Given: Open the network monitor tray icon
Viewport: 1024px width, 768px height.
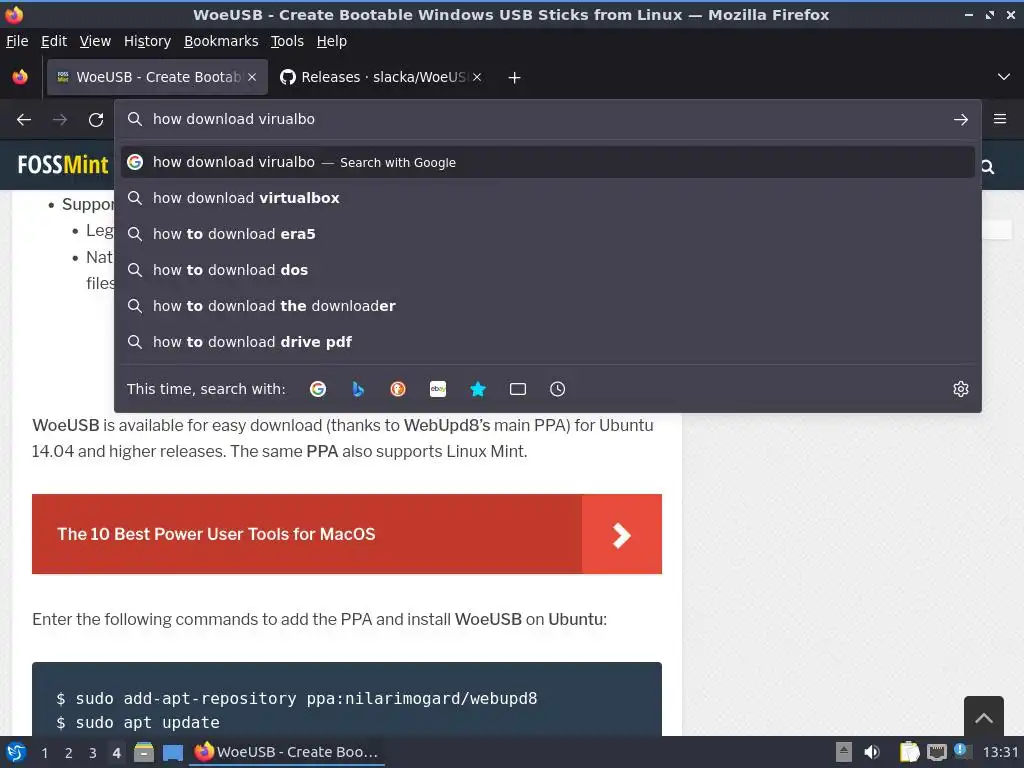Looking at the screenshot, I should (936, 752).
